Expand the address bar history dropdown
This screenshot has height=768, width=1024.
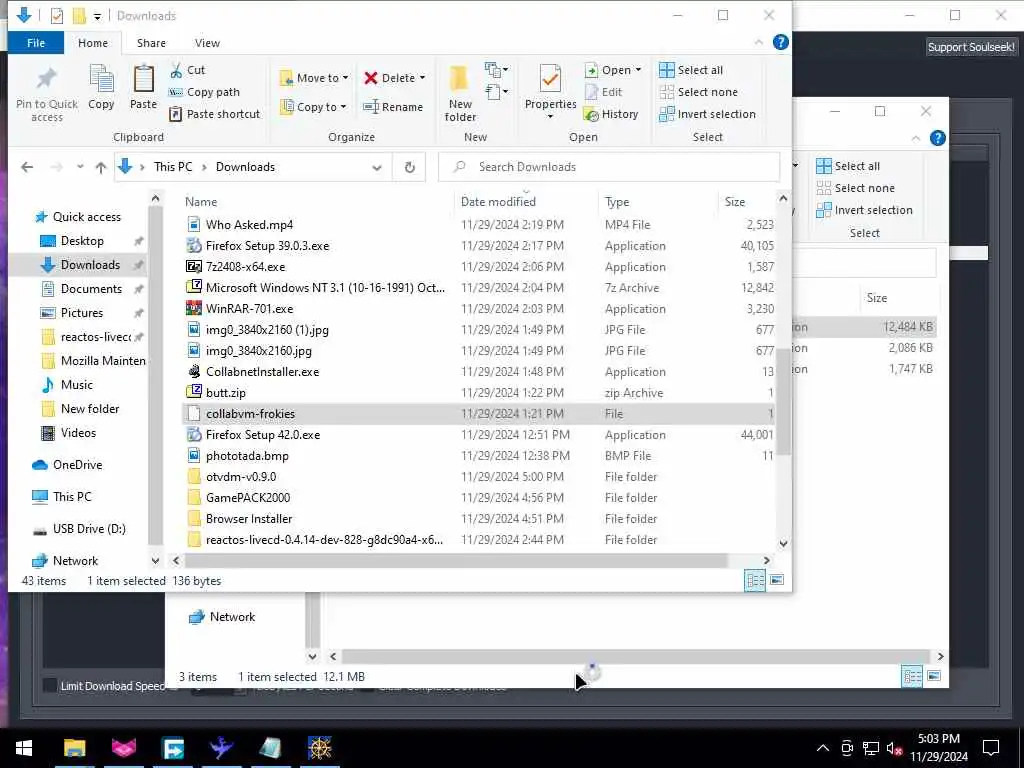pos(377,167)
